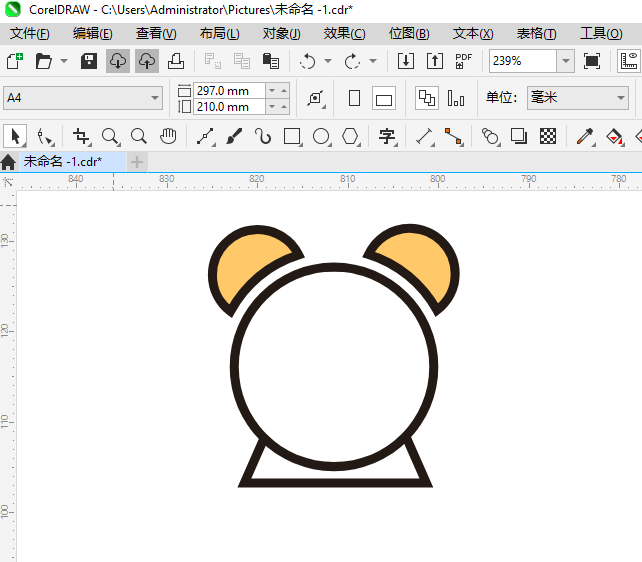The height and width of the screenshot is (562, 642).
Task: Toggle the transparency checkerboard tool
Action: (548, 136)
